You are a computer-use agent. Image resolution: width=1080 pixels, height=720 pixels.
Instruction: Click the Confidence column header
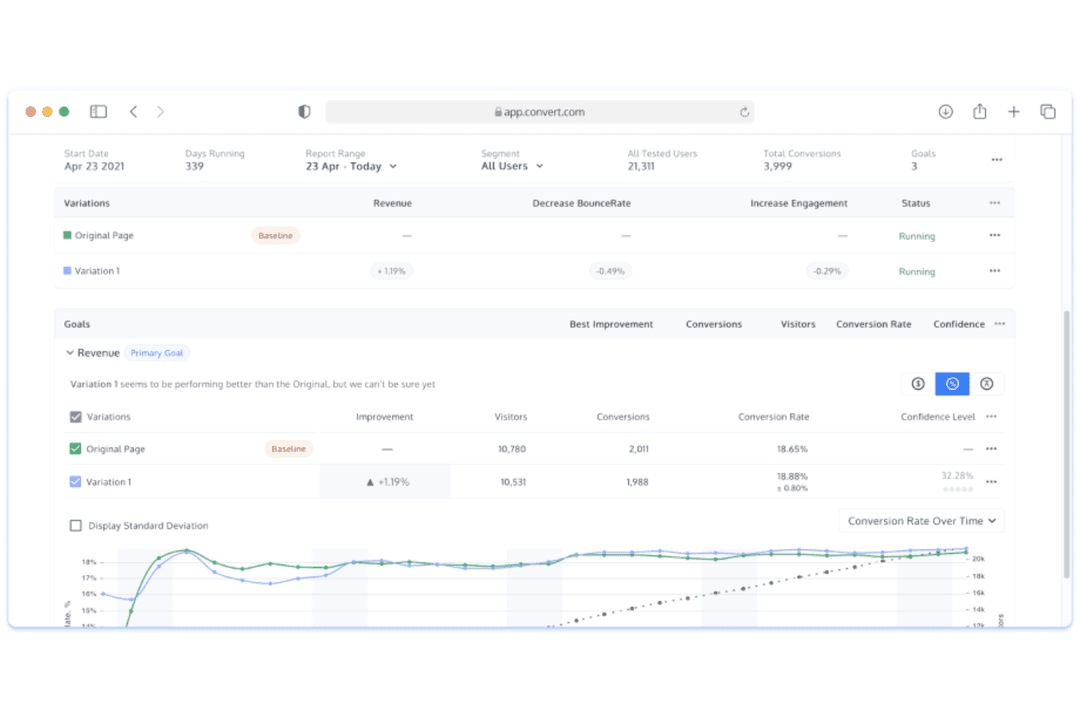pos(959,324)
